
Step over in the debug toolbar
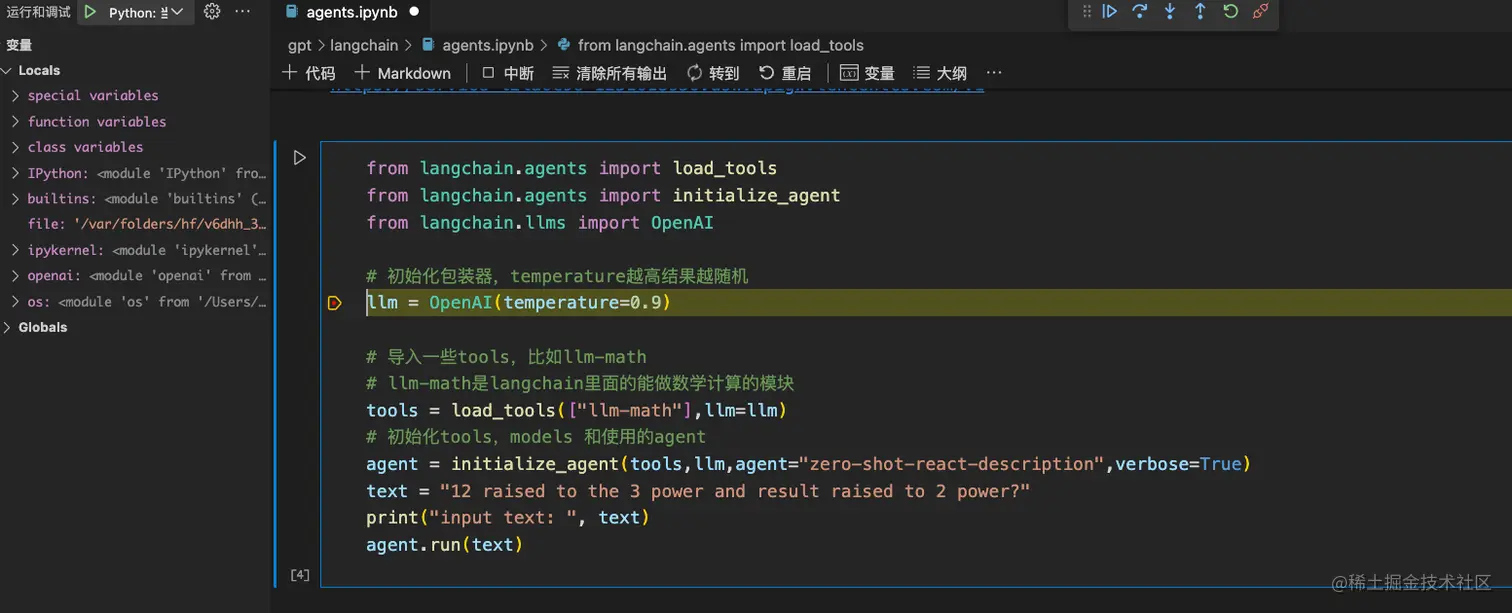click(x=1139, y=12)
